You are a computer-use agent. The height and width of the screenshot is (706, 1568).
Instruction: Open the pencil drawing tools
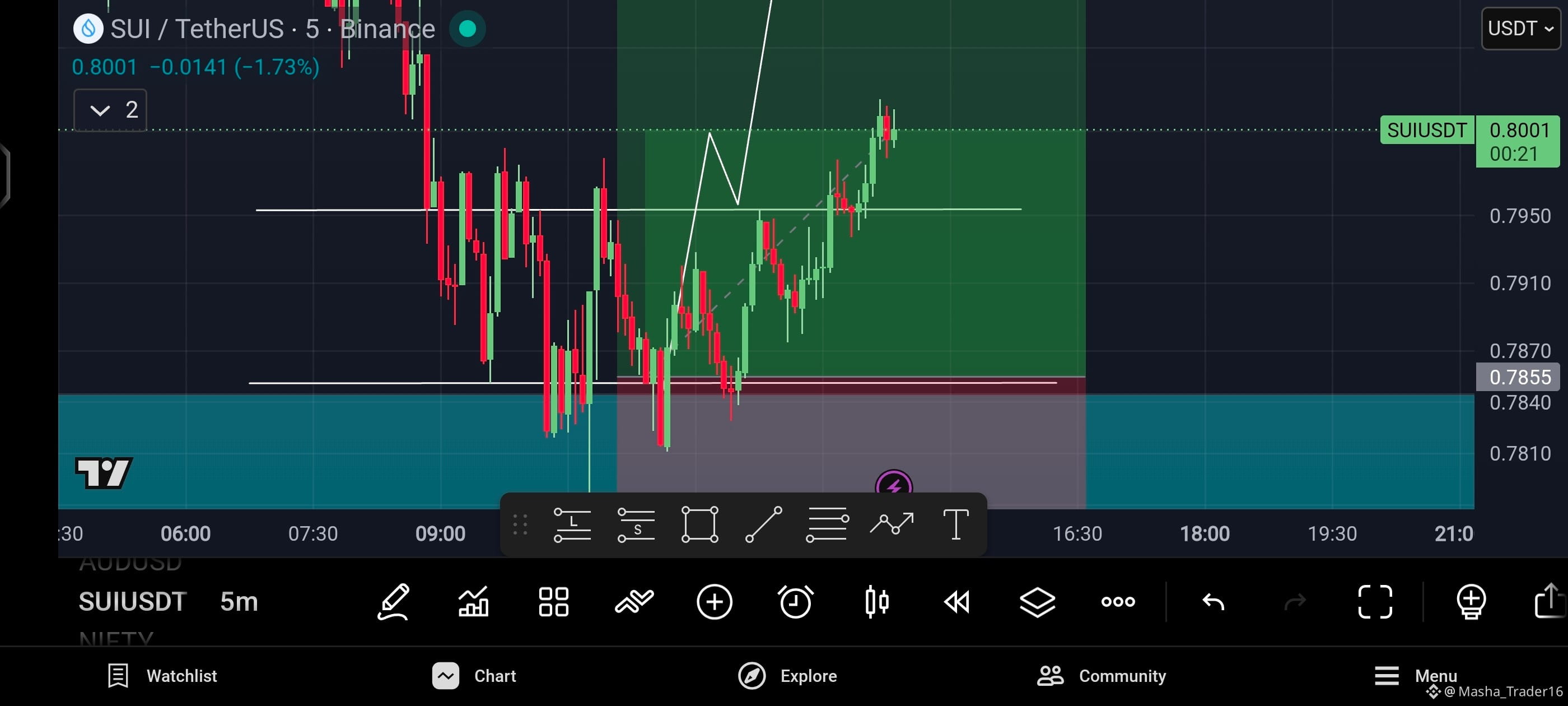pos(393,602)
